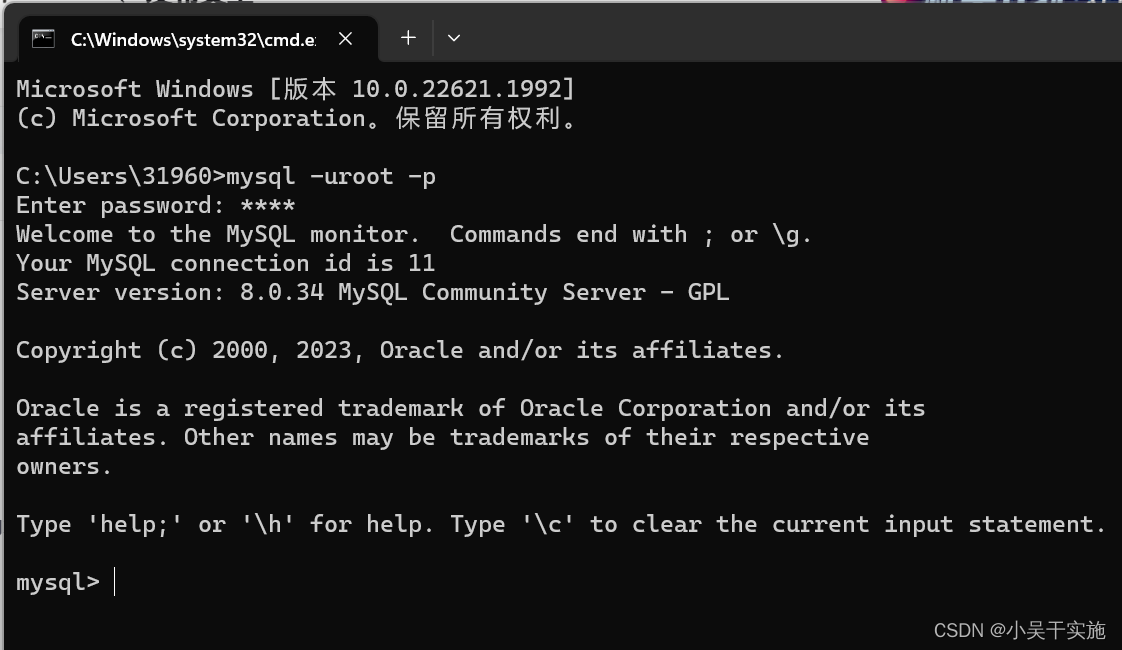Click the Oracle copyright line text
1122x650 pixels.
[x=398, y=349]
